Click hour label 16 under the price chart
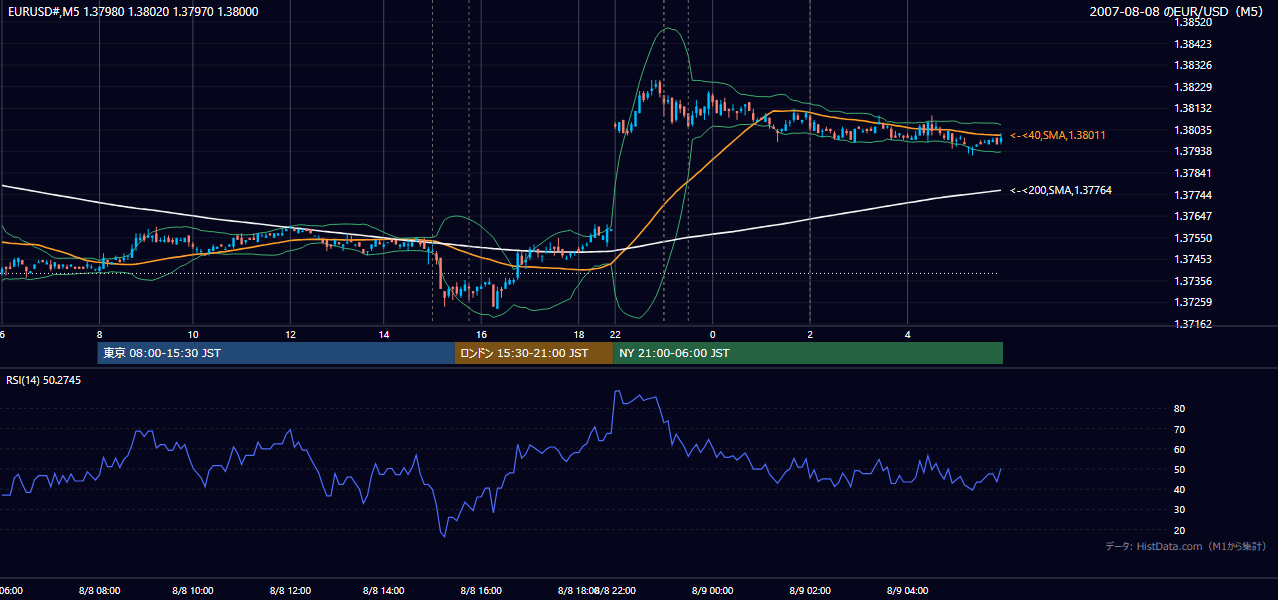1278x600 pixels. (x=481, y=334)
